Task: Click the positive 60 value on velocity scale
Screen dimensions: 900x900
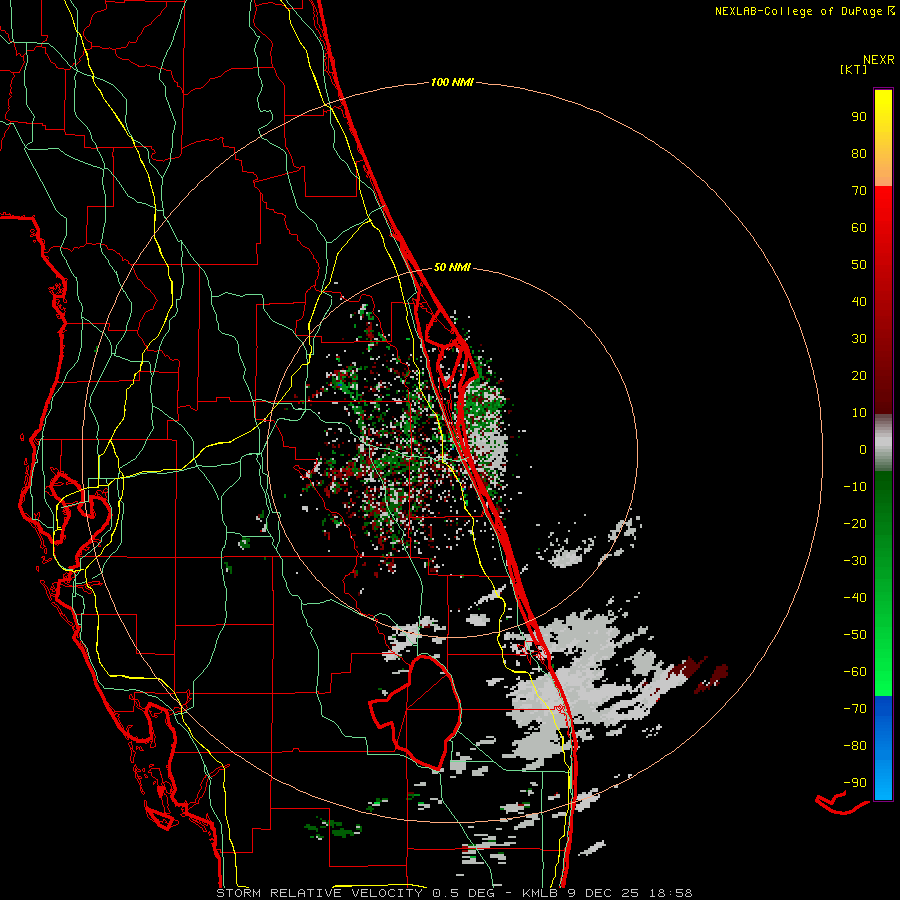Action: click(859, 227)
